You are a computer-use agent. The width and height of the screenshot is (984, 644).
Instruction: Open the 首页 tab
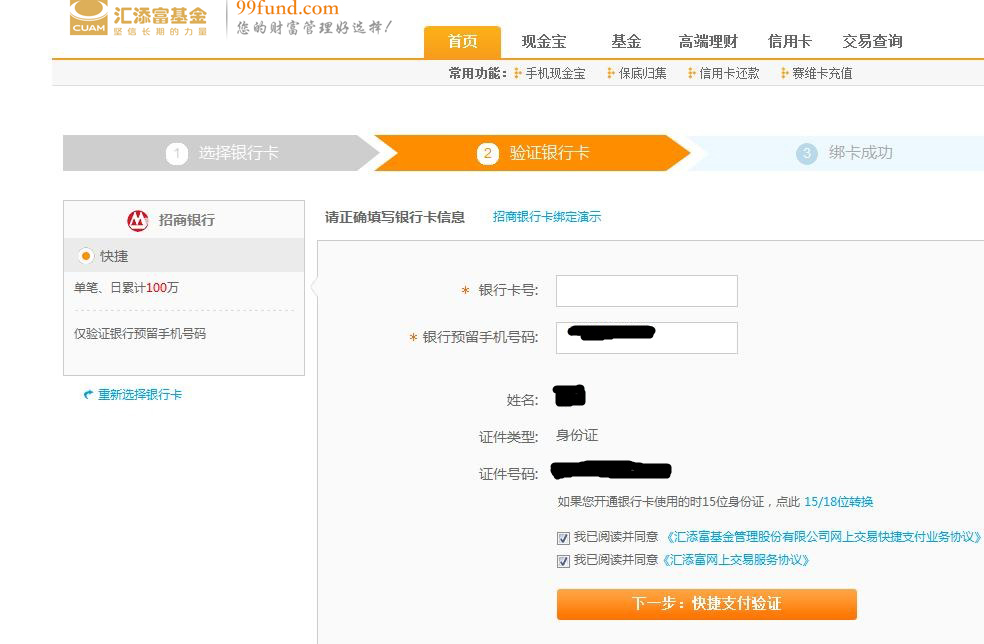pos(462,42)
